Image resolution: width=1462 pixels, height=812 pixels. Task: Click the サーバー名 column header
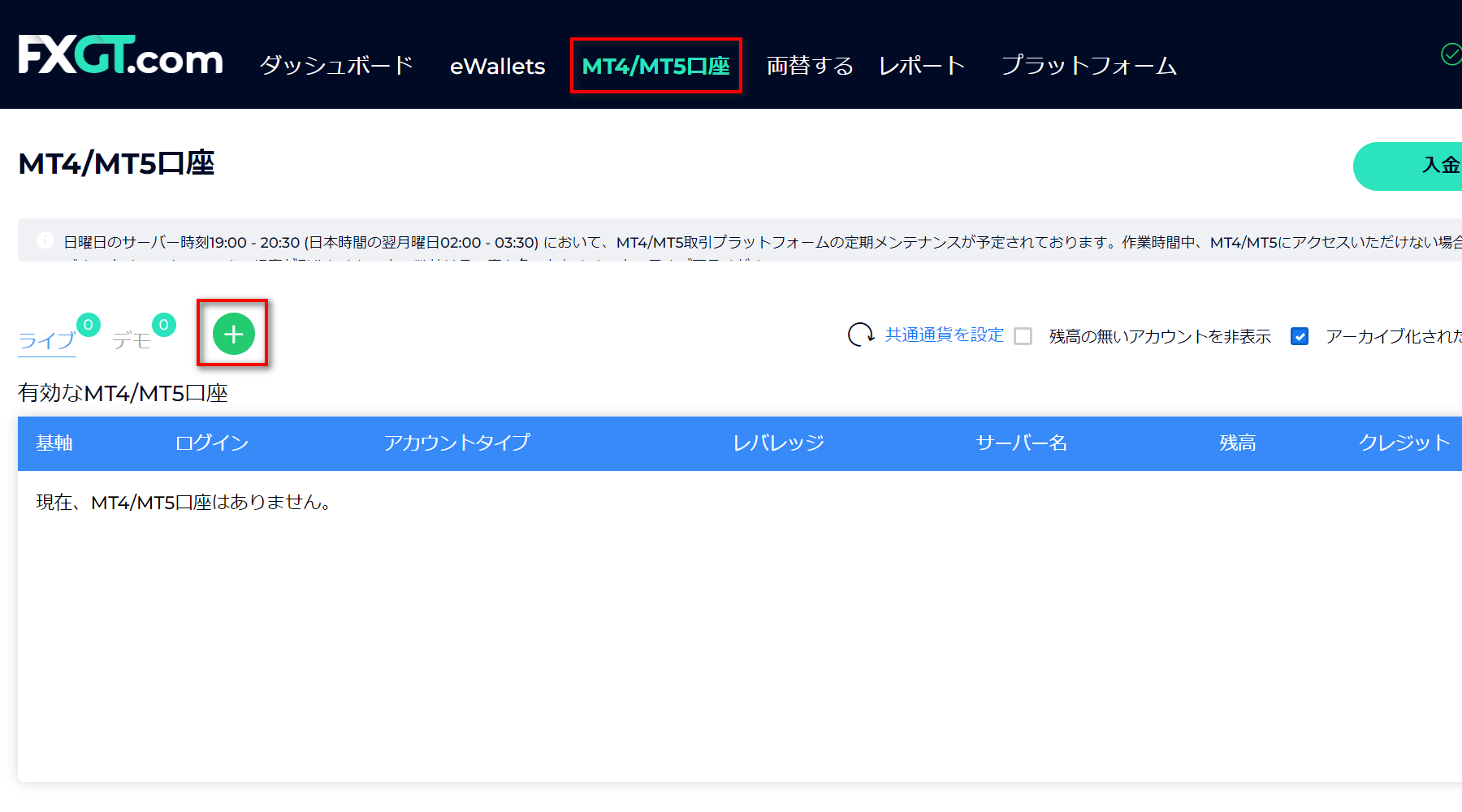point(1022,443)
